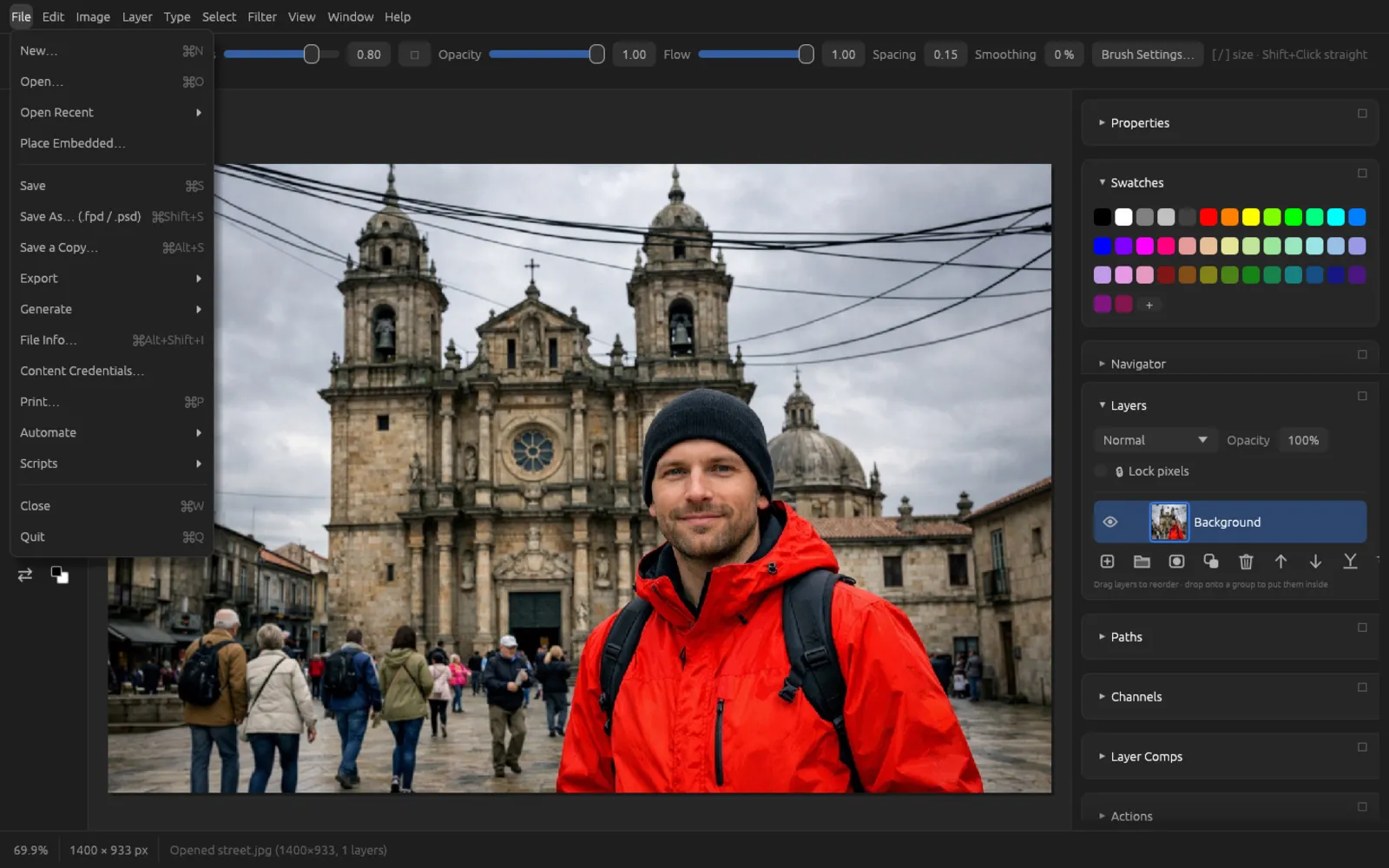The height and width of the screenshot is (868, 1389).
Task: Click the Swatches panel corner square icon
Action: 1362,173
